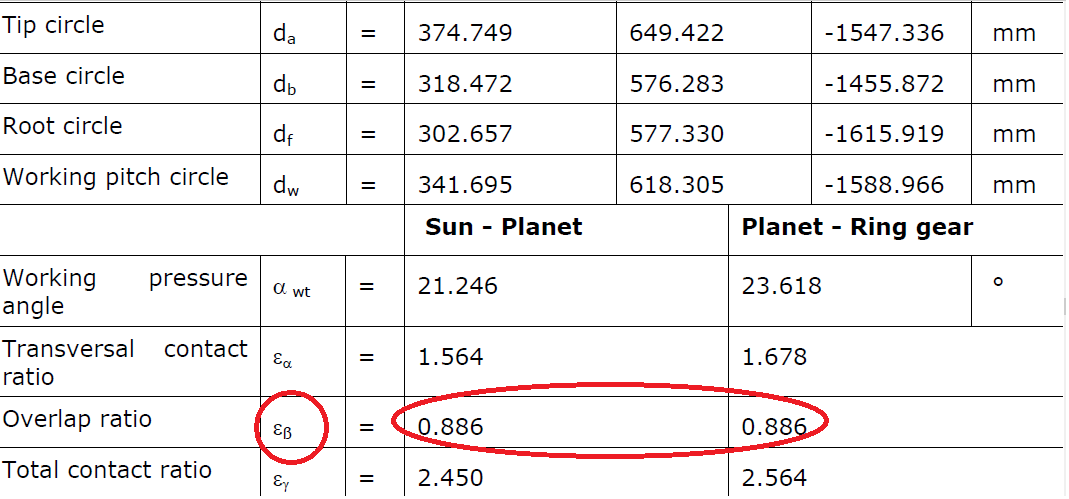Click the Tip circle value -1547.336
This screenshot has width=1069, height=499.
pyautogui.click(x=884, y=33)
